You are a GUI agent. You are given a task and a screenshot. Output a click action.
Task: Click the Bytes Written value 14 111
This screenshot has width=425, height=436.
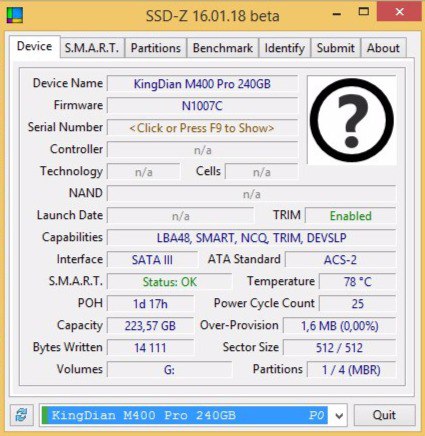coord(150,348)
